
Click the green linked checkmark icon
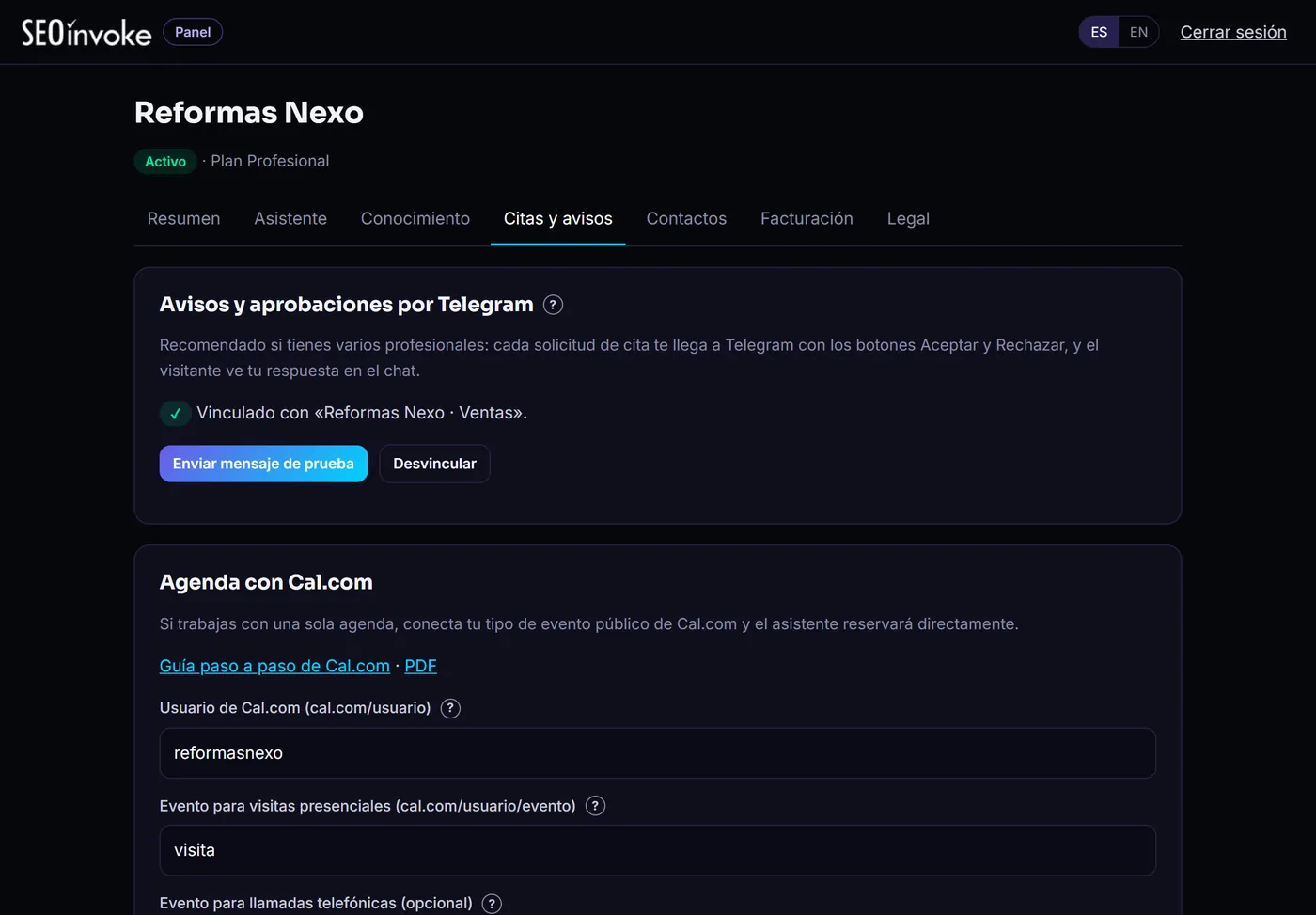[x=175, y=413]
